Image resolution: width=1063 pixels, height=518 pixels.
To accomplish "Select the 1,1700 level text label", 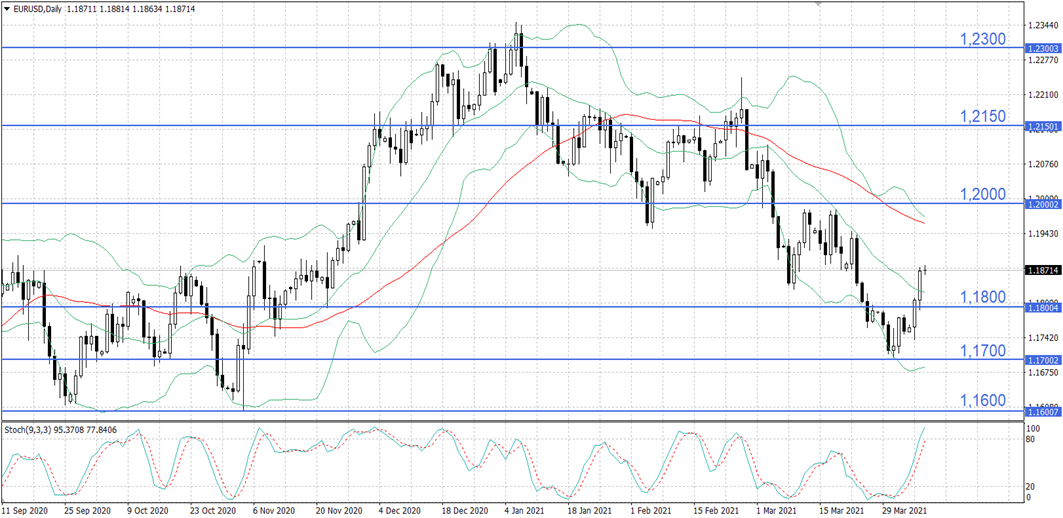I will coord(983,351).
